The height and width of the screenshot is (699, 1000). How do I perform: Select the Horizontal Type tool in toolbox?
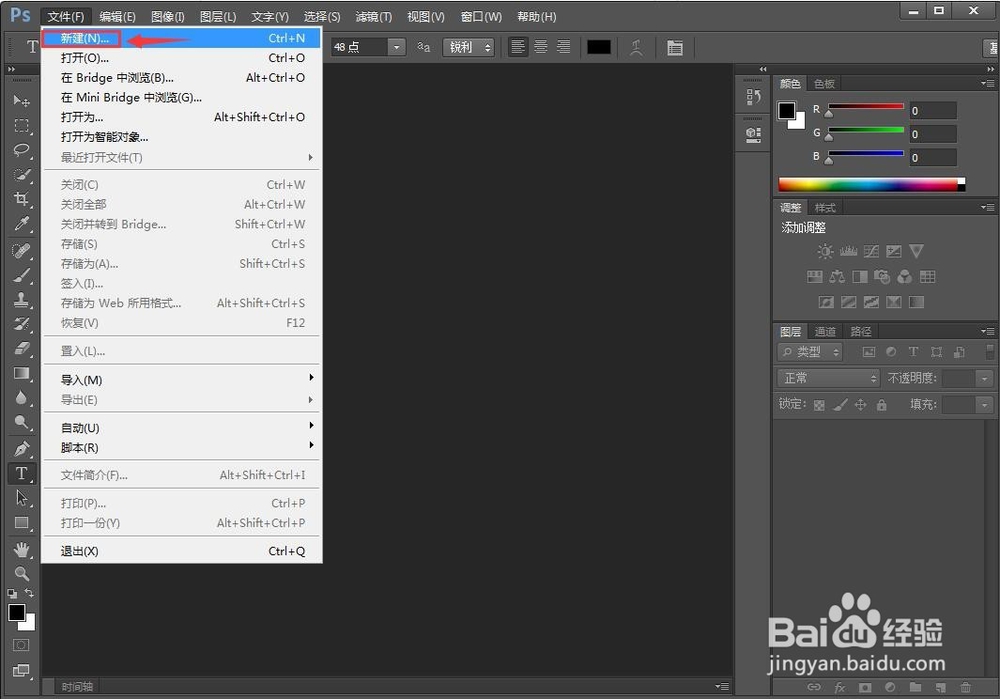[22, 473]
